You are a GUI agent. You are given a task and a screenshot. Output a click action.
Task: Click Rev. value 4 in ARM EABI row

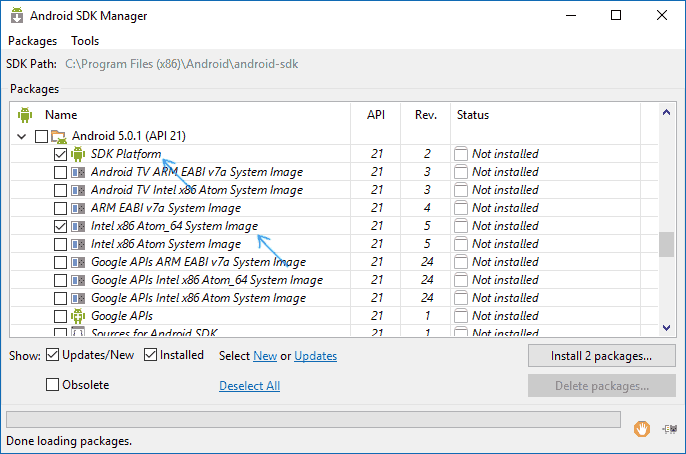[427, 208]
